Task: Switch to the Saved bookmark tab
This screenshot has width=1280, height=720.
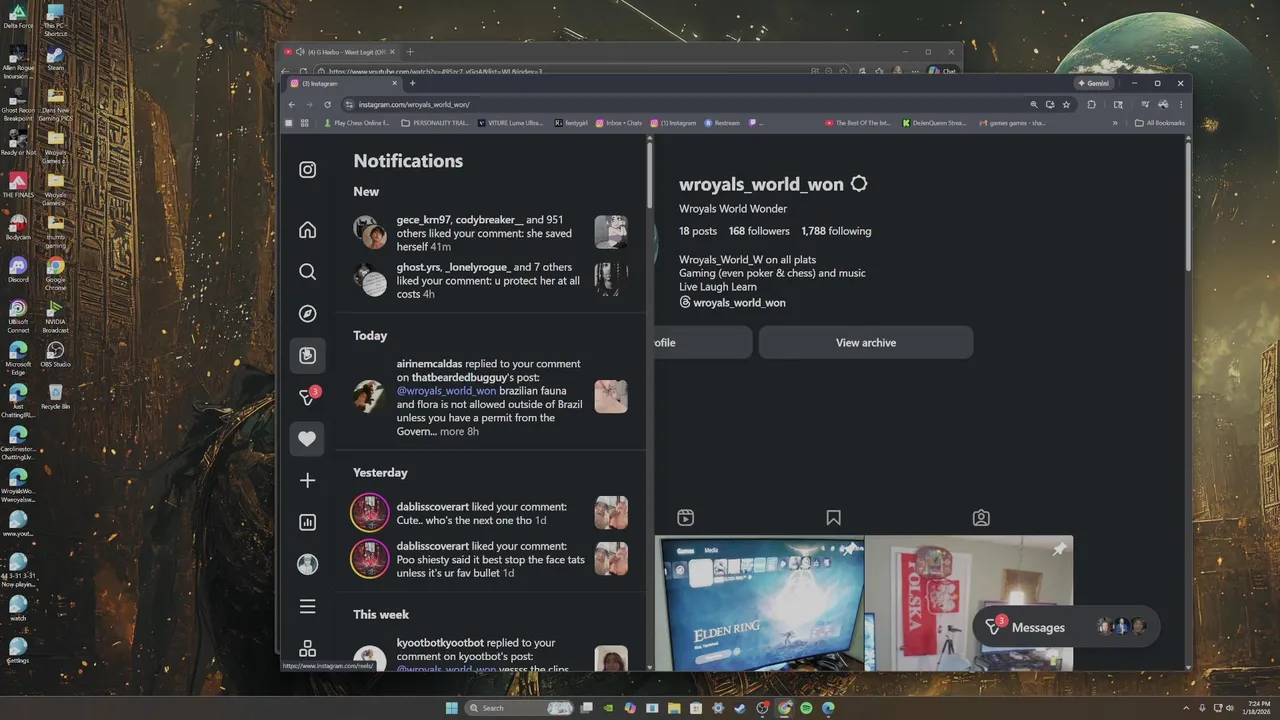Action: [833, 518]
